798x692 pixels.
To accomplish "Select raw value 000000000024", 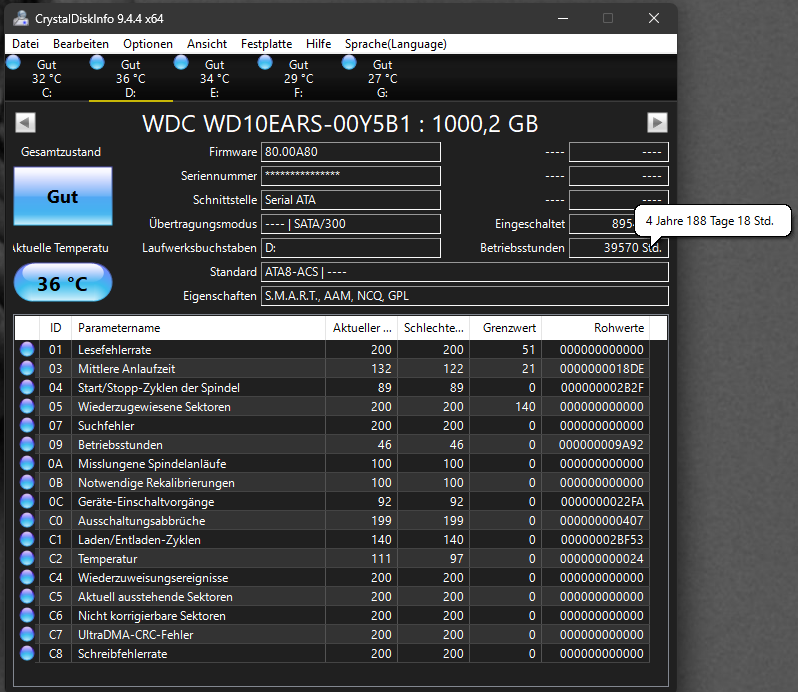I will [602, 559].
